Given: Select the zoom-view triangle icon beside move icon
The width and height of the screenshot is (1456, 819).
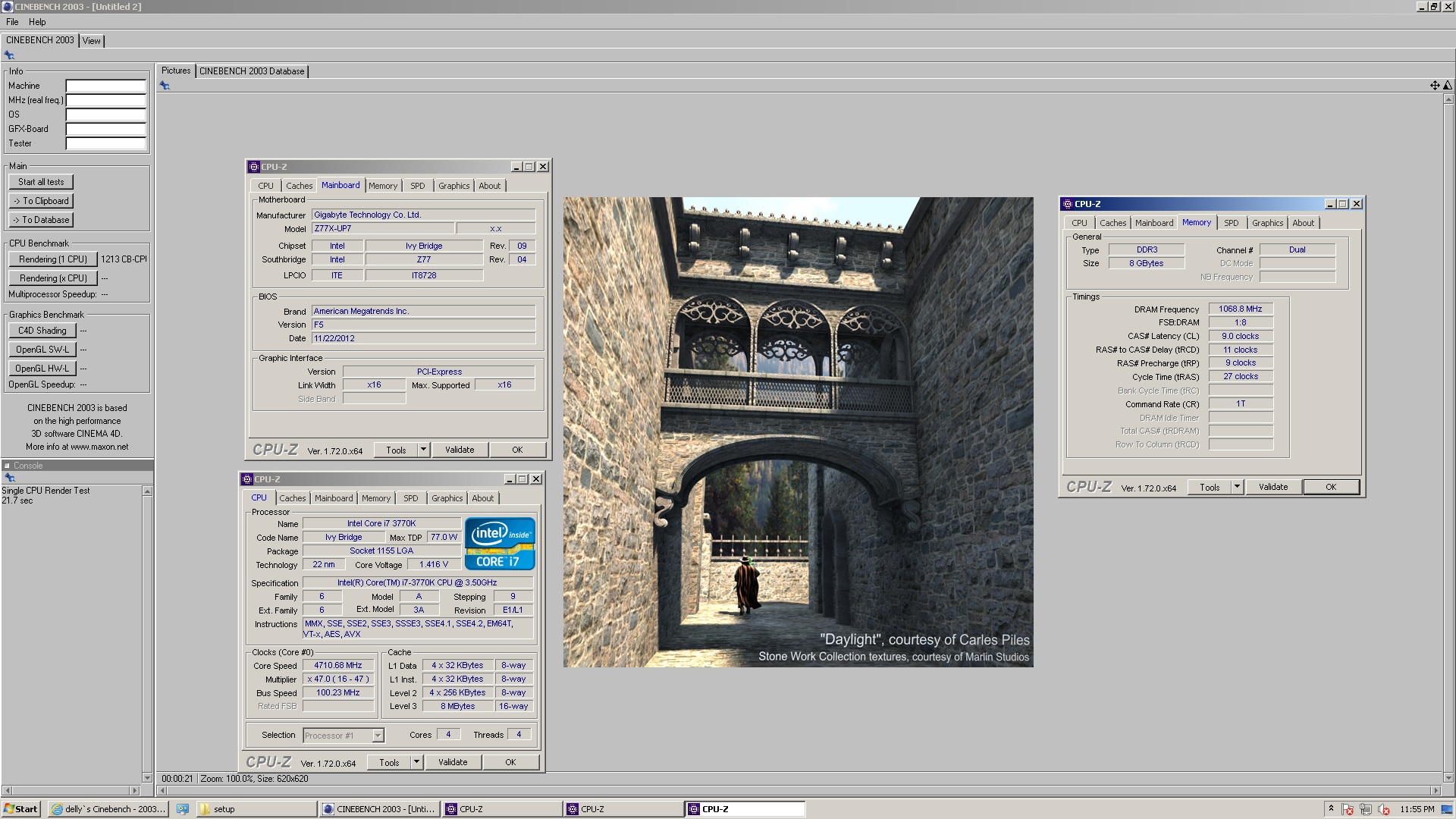Looking at the screenshot, I should click(x=1448, y=86).
